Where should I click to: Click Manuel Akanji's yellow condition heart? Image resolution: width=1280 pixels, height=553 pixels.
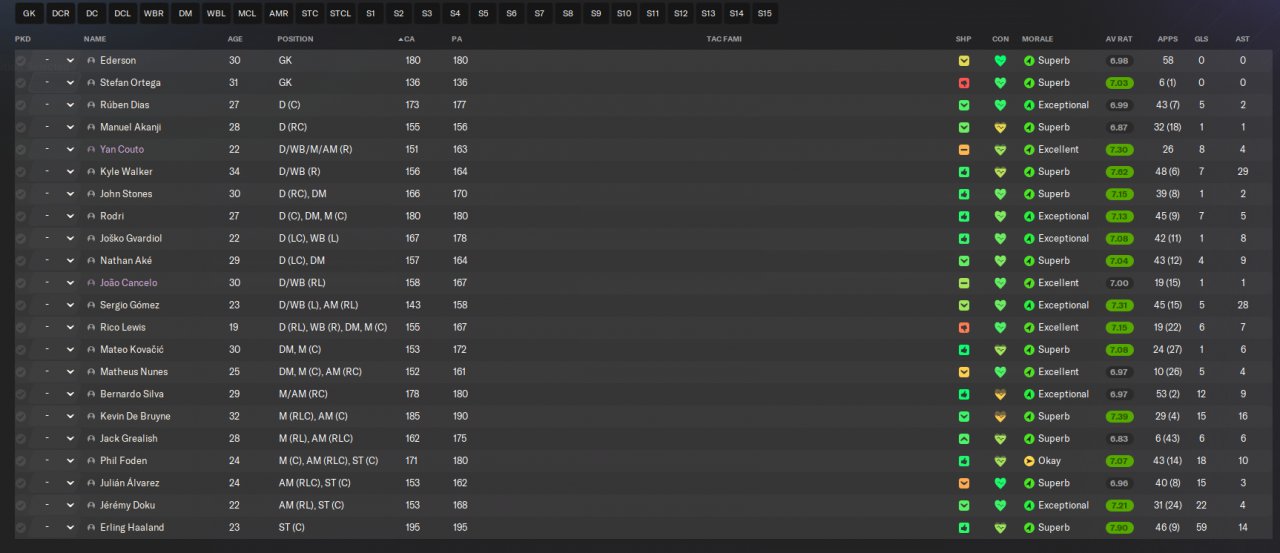tap(1000, 127)
